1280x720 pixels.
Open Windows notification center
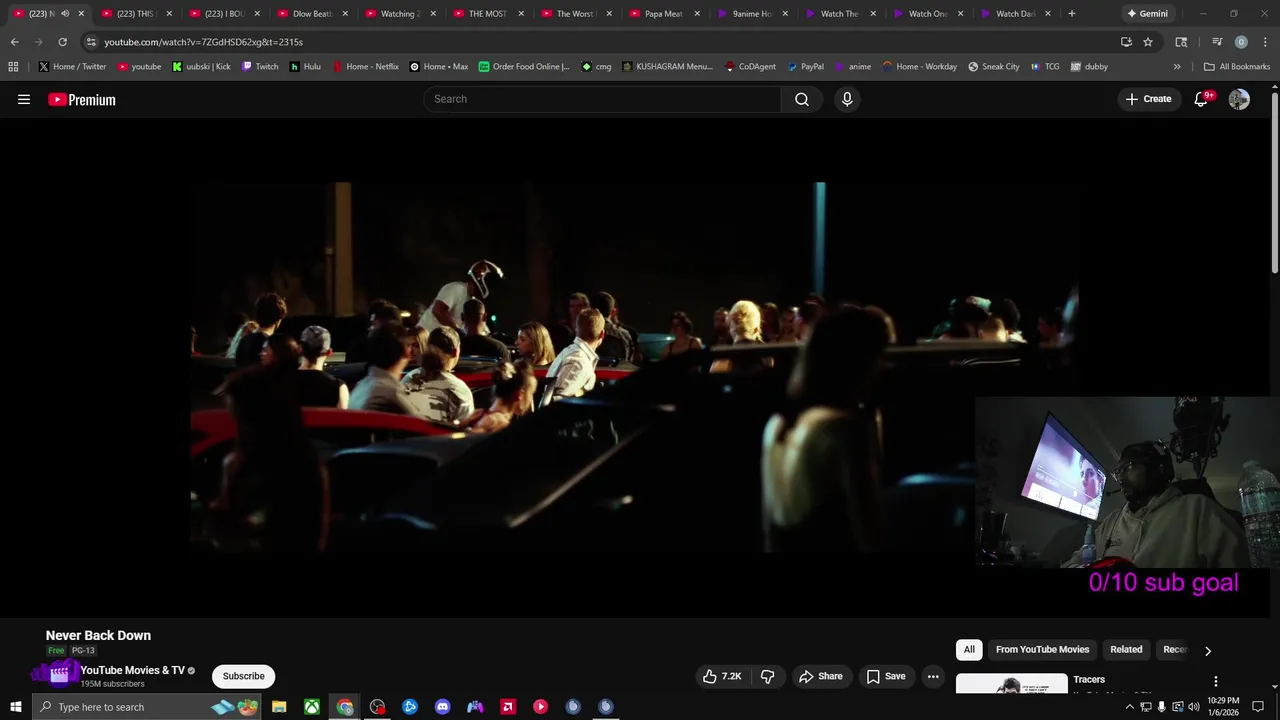(x=1258, y=707)
